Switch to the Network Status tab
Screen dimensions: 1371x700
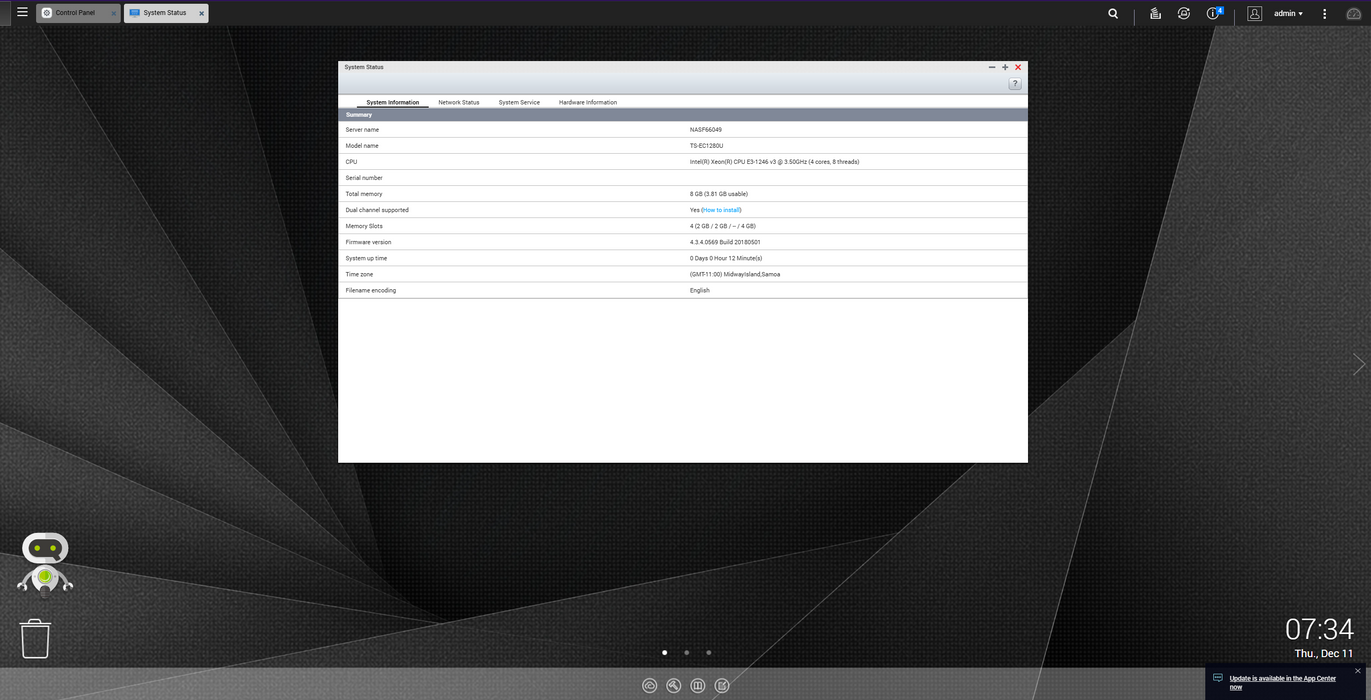click(x=458, y=102)
